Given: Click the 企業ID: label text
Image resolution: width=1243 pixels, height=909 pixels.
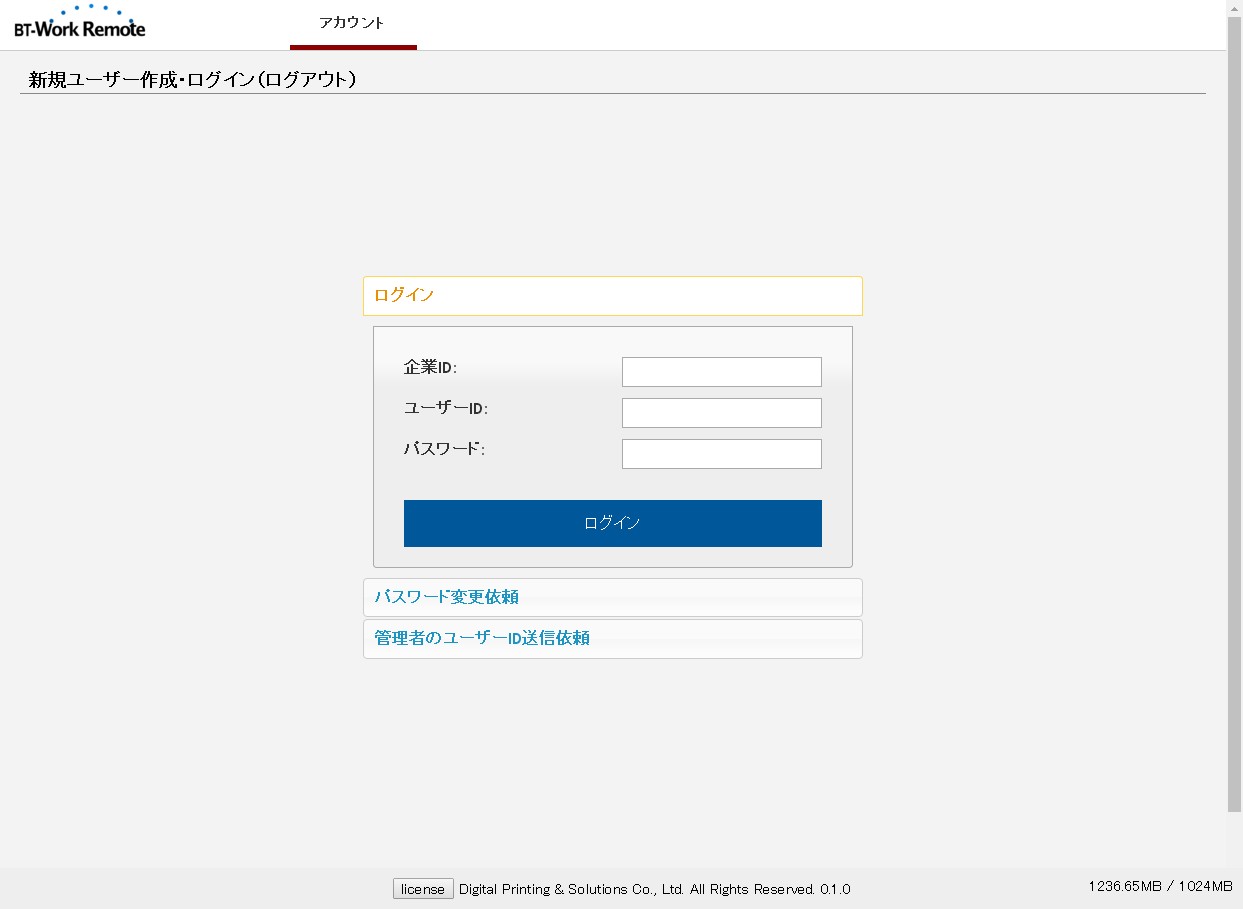Looking at the screenshot, I should 430,368.
